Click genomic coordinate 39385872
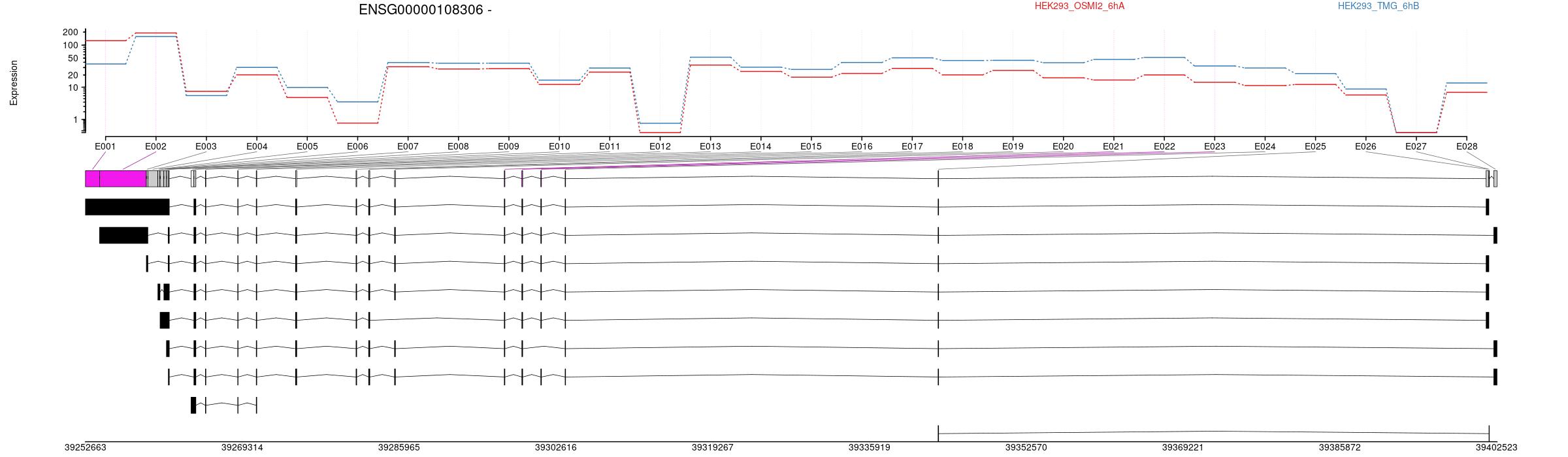This screenshot has width=1568, height=457. tap(1339, 448)
